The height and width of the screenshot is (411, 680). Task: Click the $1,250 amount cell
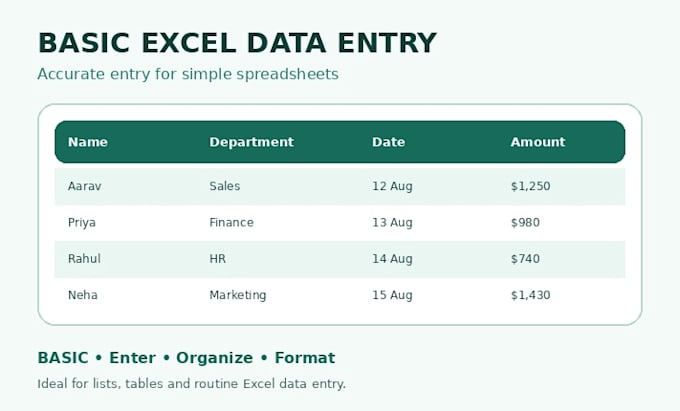(530, 186)
